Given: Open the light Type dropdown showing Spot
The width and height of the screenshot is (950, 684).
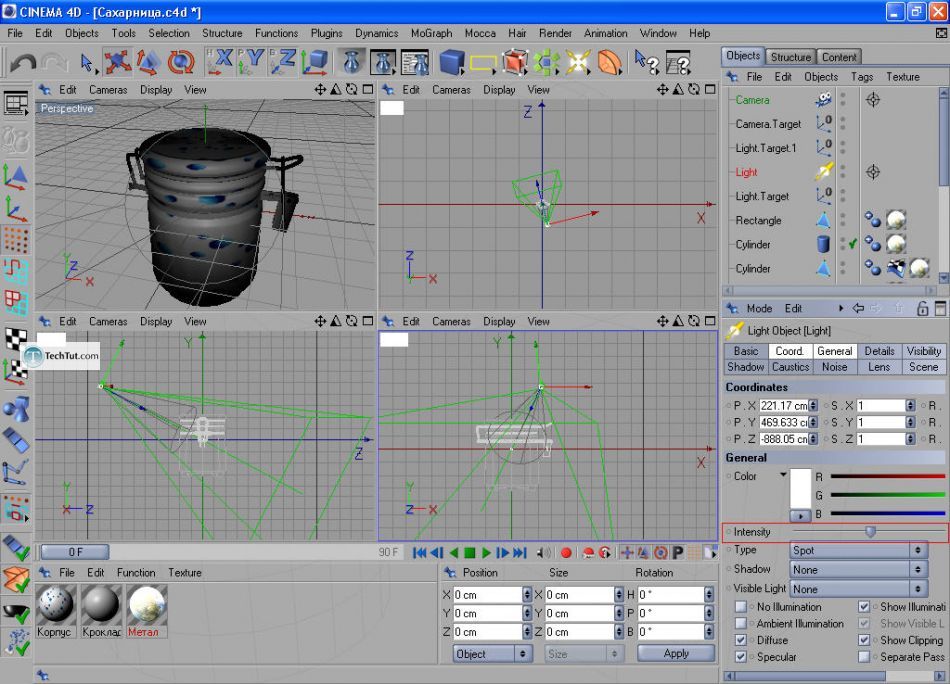Looking at the screenshot, I should point(857,550).
